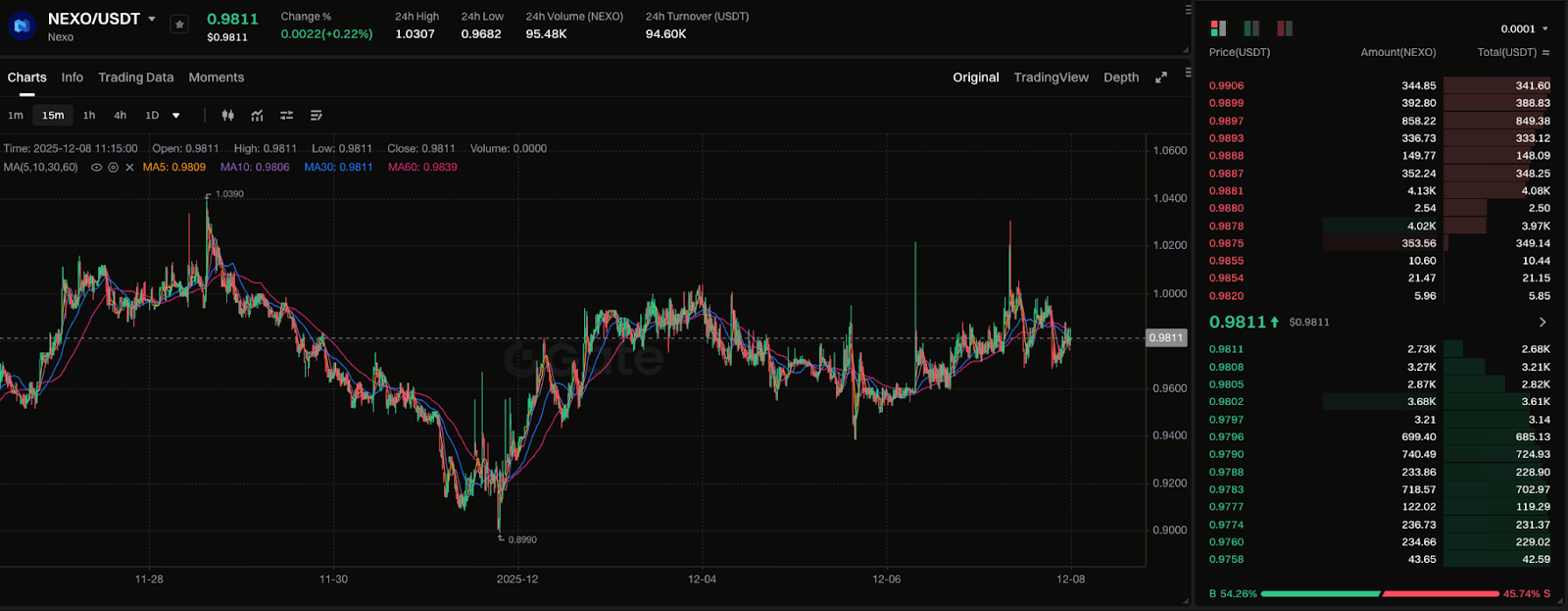Image resolution: width=1568 pixels, height=611 pixels.
Task: Select the 15m interval
Action: pyautogui.click(x=53, y=116)
